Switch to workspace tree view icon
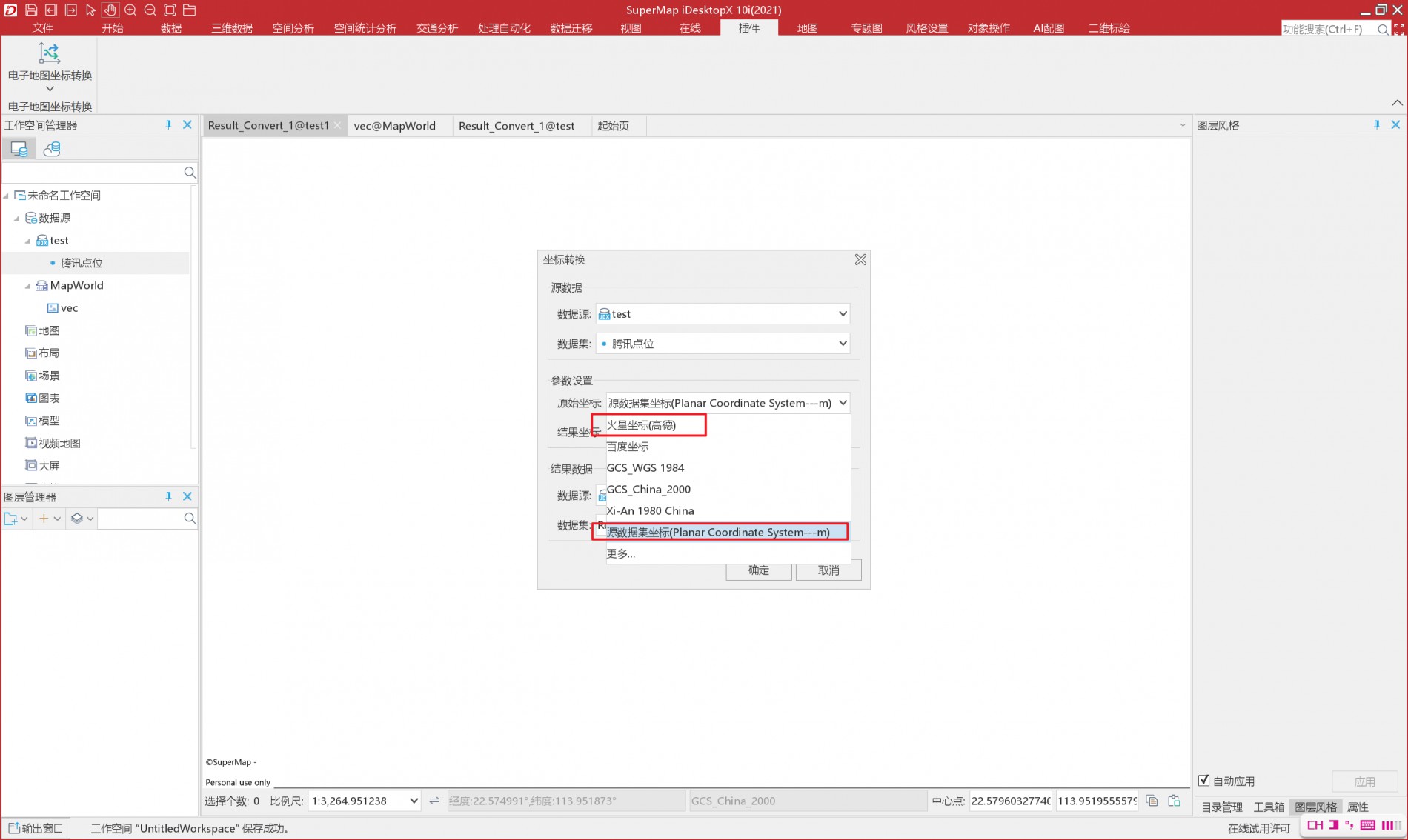Image resolution: width=1408 pixels, height=840 pixels. point(19,149)
